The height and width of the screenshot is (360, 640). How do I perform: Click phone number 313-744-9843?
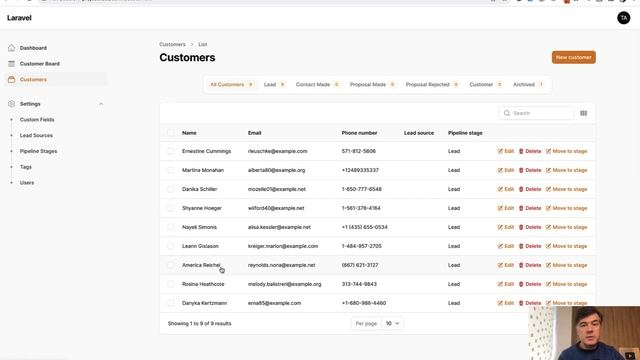pos(359,284)
